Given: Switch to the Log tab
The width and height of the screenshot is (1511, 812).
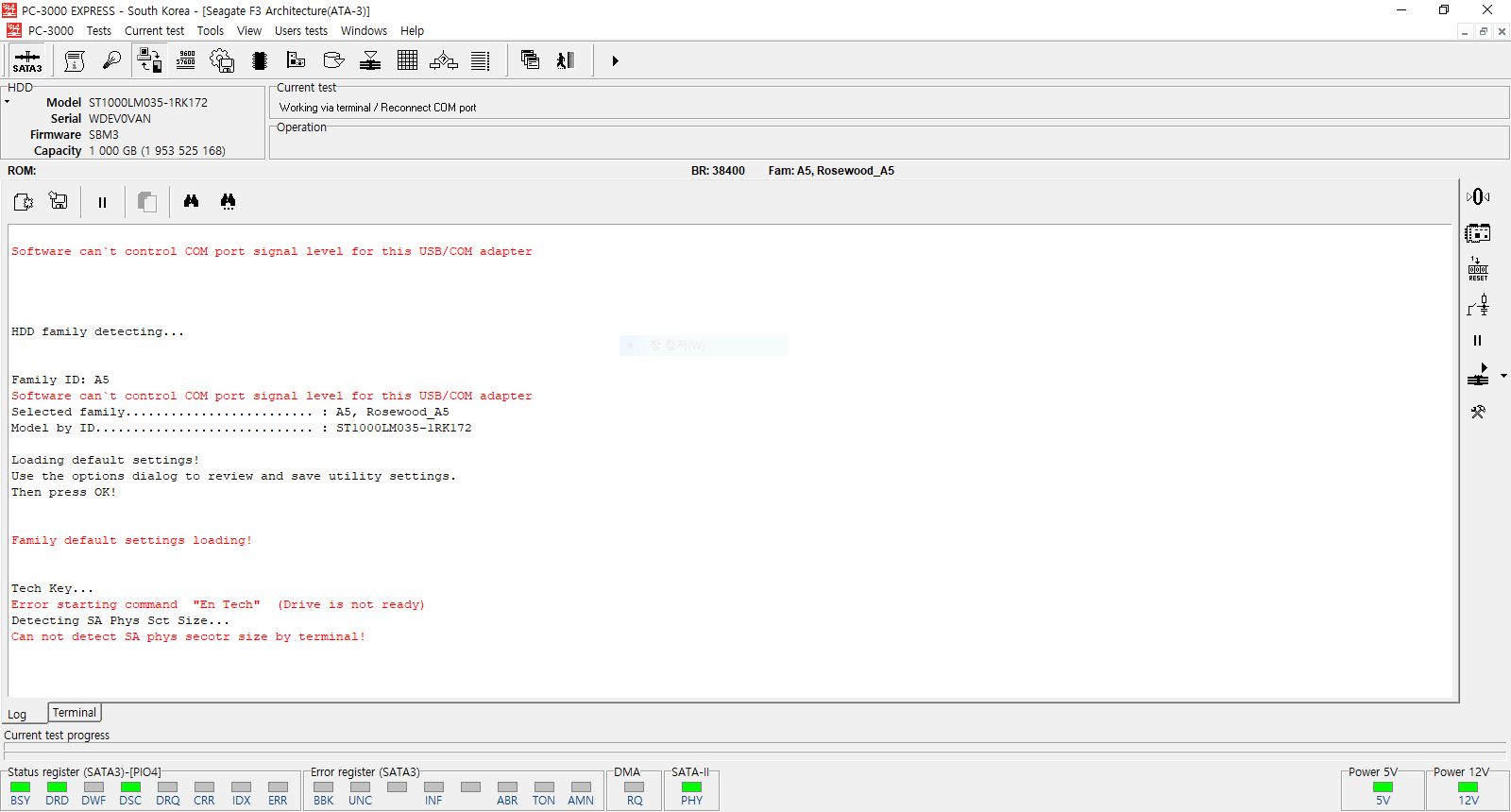Looking at the screenshot, I should pyautogui.click(x=17, y=714).
